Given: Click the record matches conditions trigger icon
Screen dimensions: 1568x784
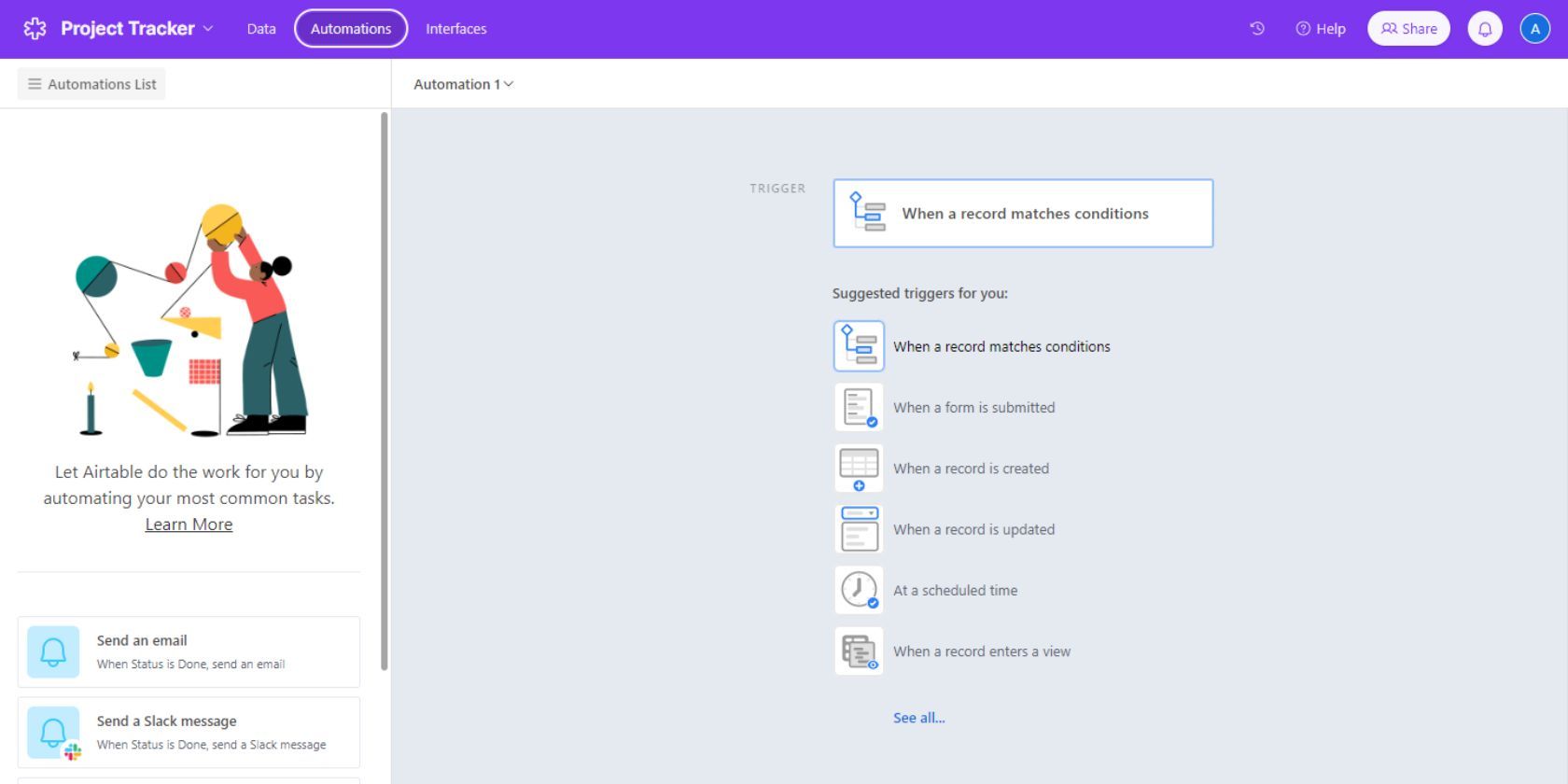Looking at the screenshot, I should (867, 212).
